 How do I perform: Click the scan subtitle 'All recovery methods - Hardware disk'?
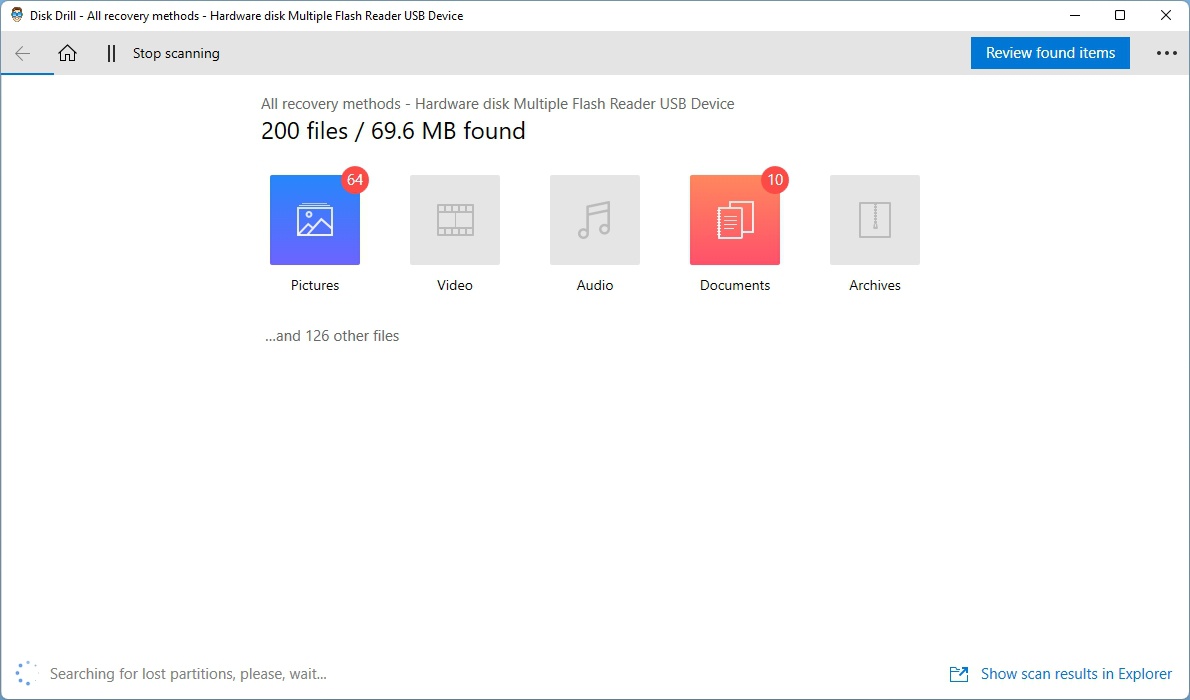pos(498,104)
